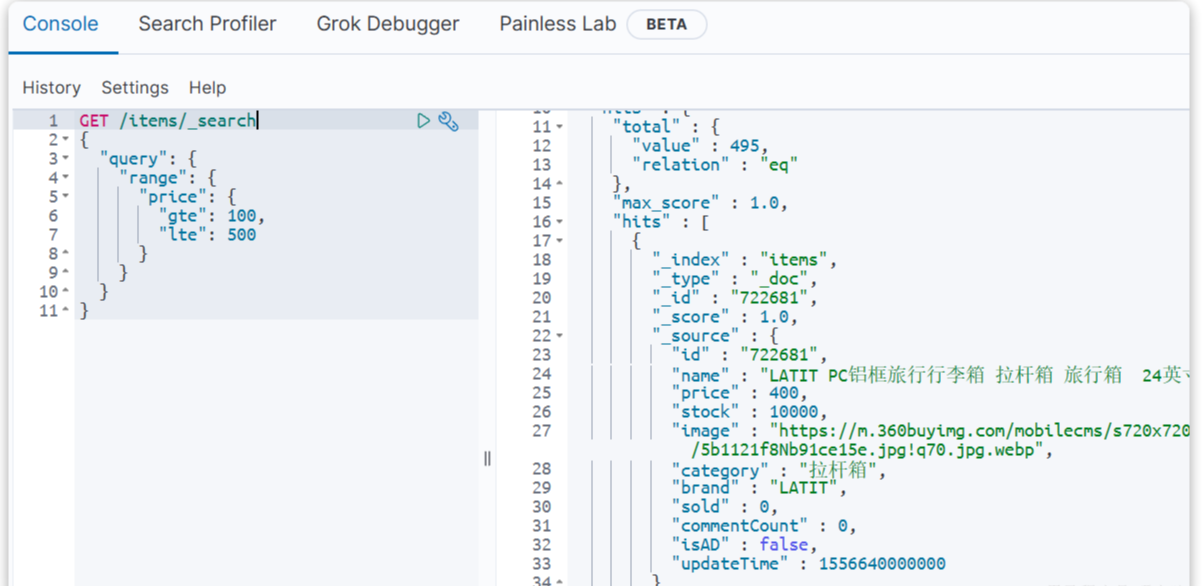Fold the root brace on request line 2

[x=66, y=140]
